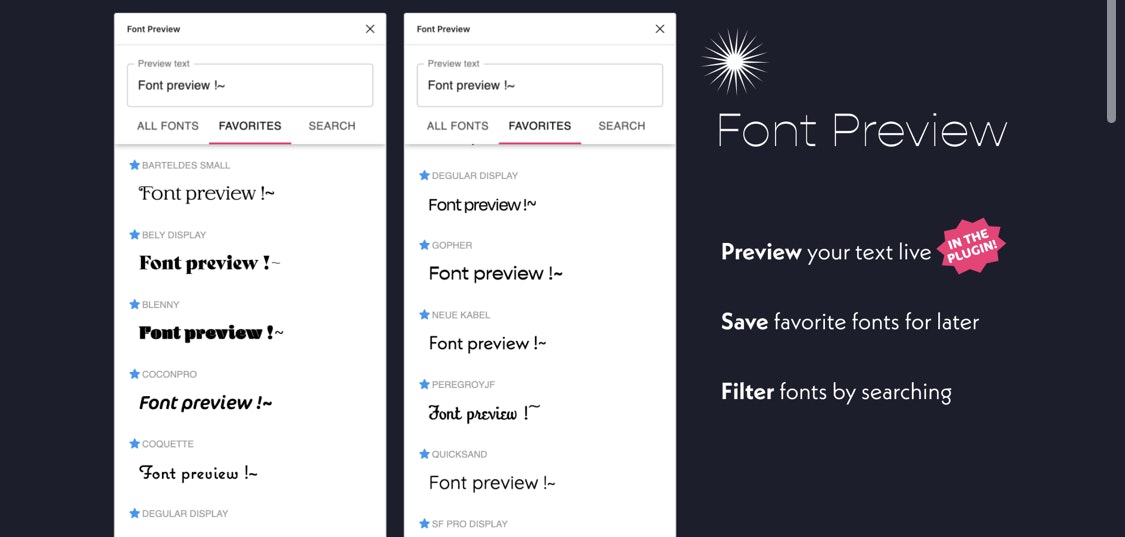Pick the Neue Kabel preview sample
This screenshot has width=1125, height=537.
tap(488, 343)
